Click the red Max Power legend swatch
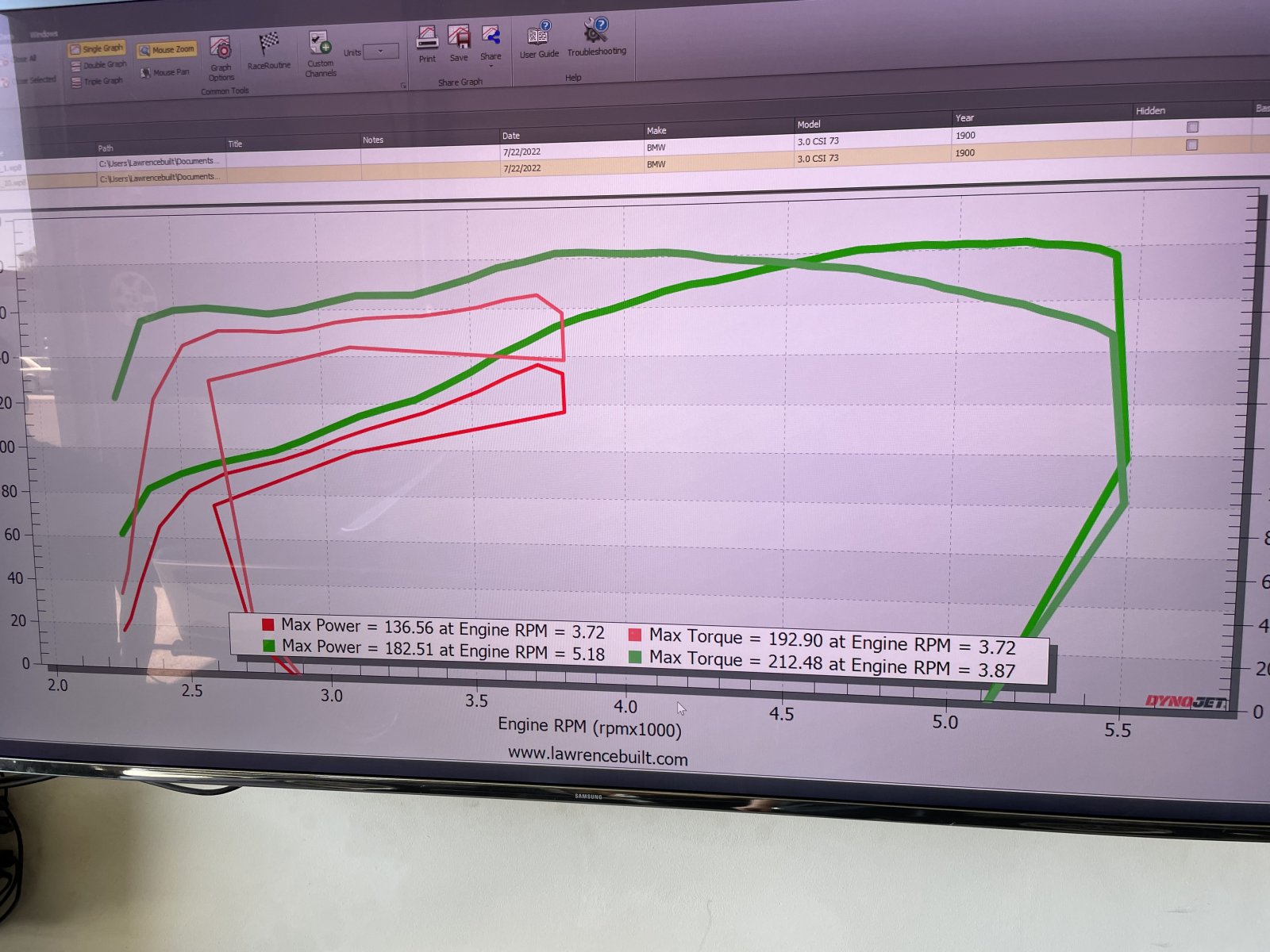Viewport: 1270px width, 952px height. coord(268,624)
